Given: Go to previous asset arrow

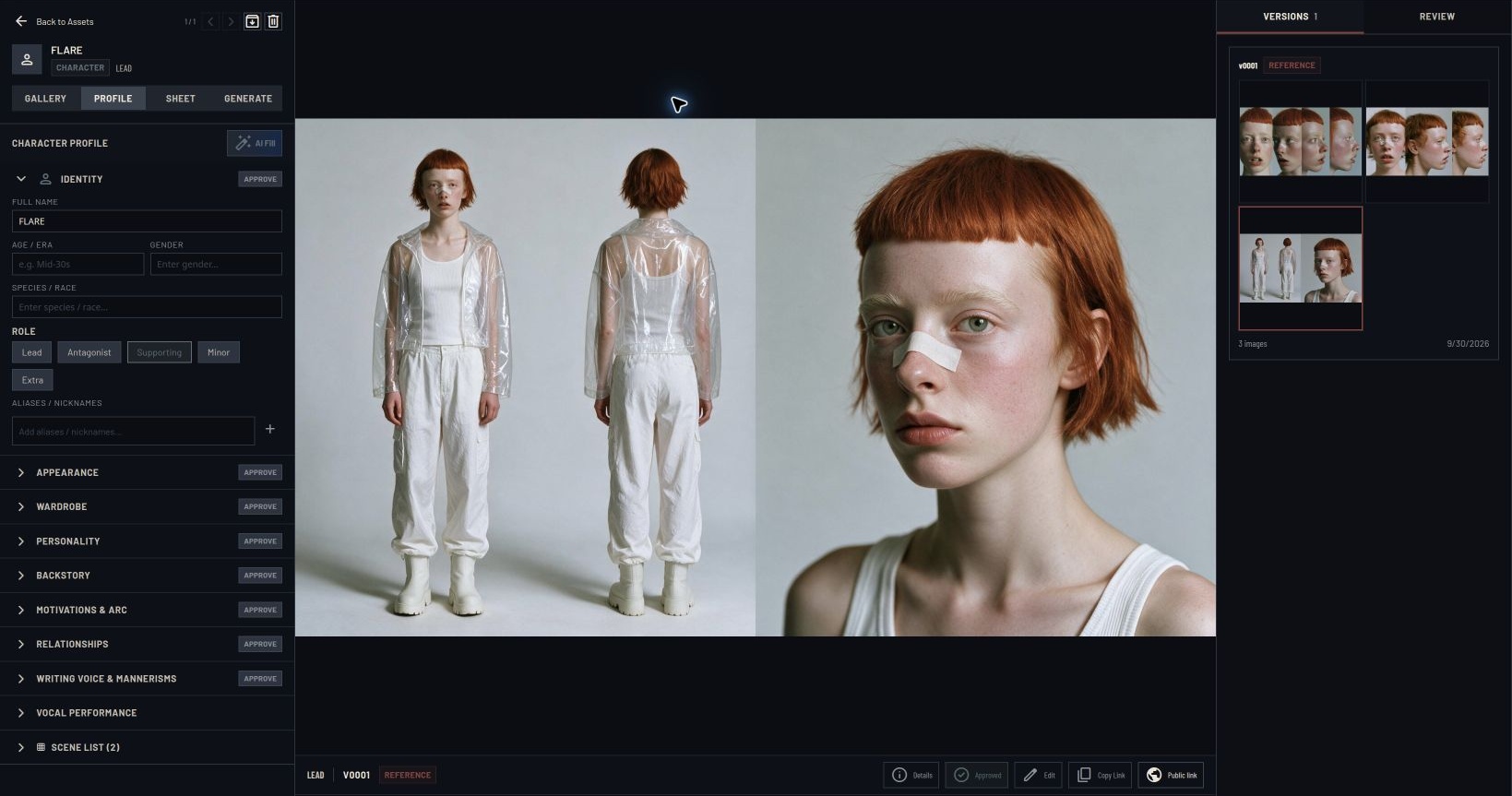Looking at the screenshot, I should [210, 21].
